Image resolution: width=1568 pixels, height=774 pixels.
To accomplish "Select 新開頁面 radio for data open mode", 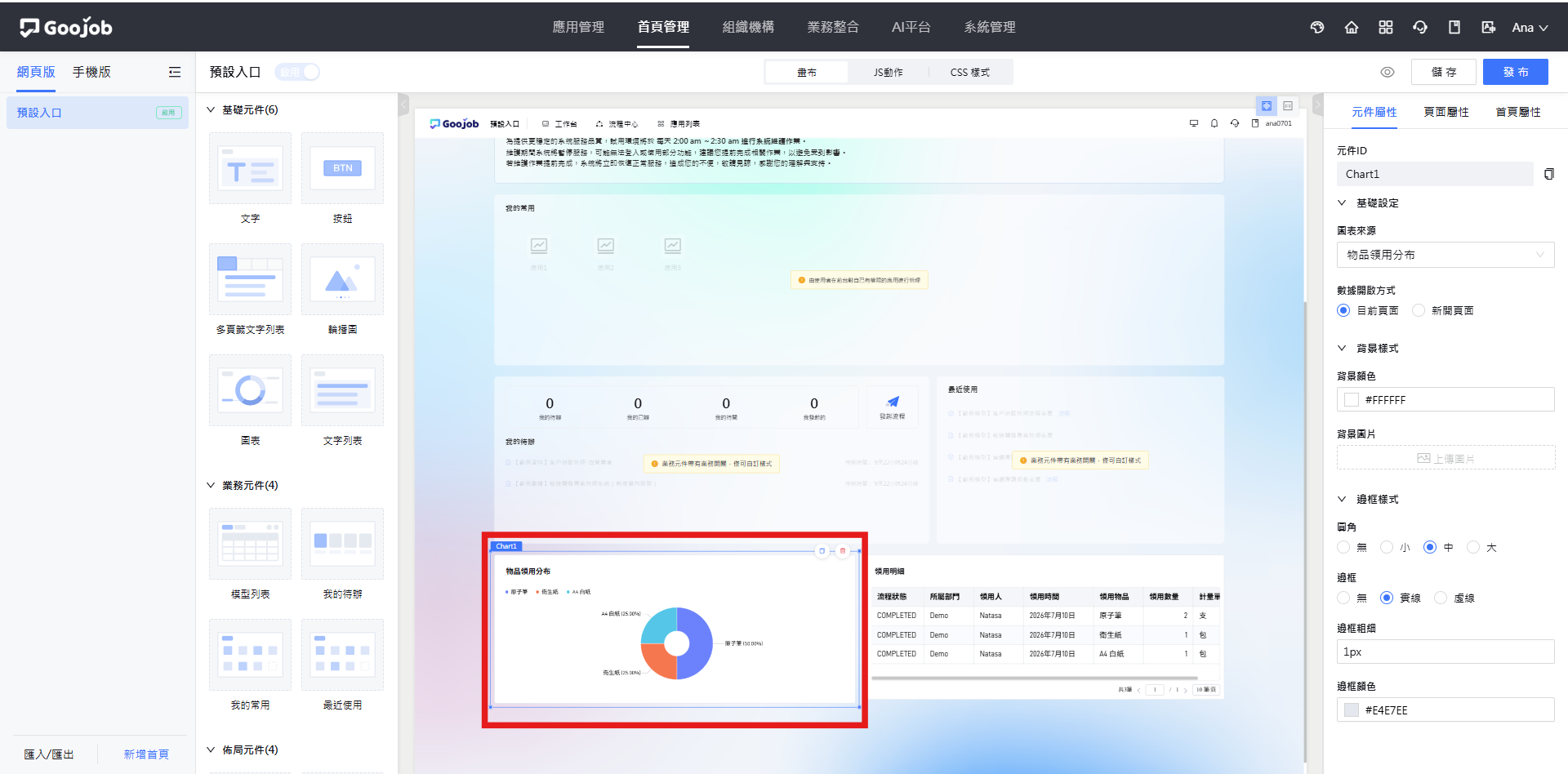I will tap(1419, 310).
